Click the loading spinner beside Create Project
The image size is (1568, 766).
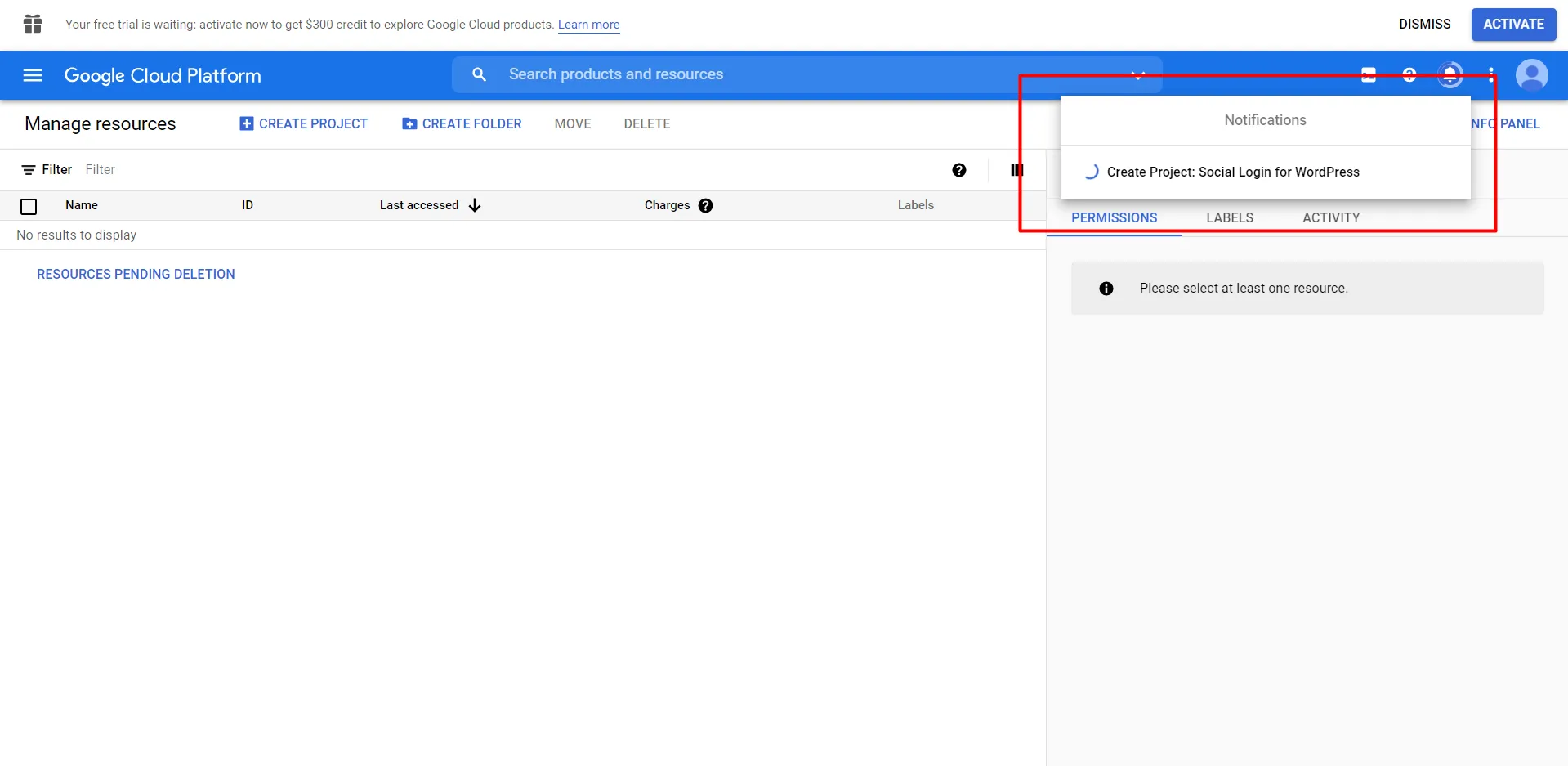(1091, 172)
